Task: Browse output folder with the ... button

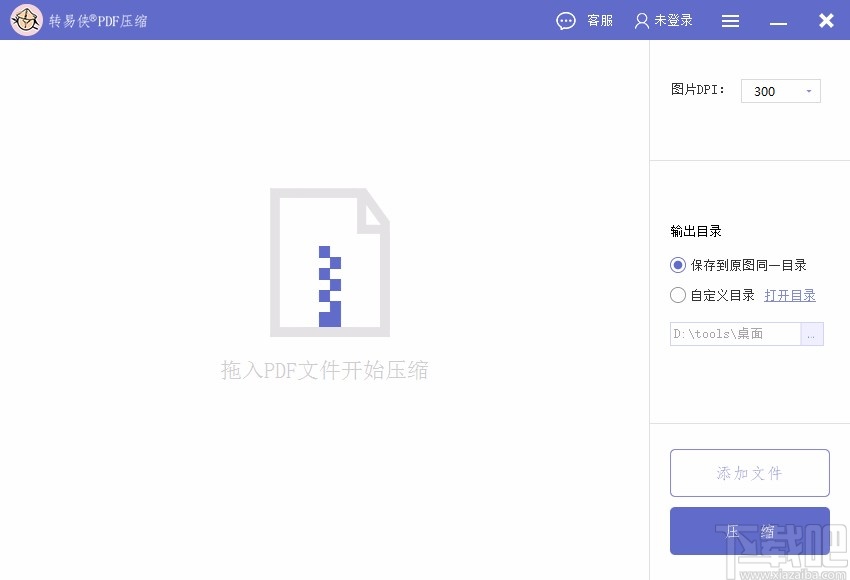Action: click(812, 334)
